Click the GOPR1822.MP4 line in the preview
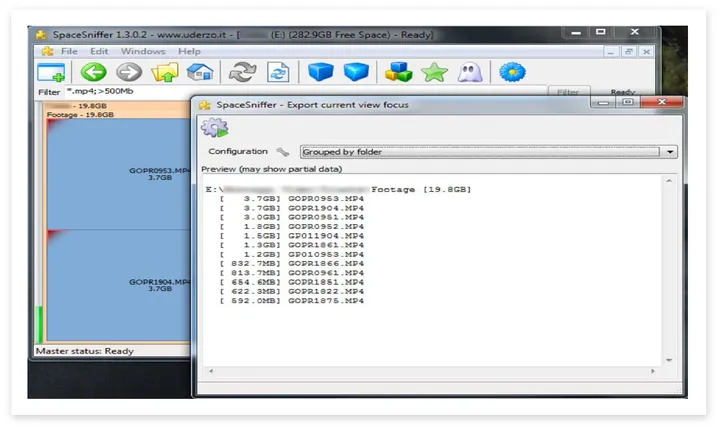 click(x=292, y=291)
